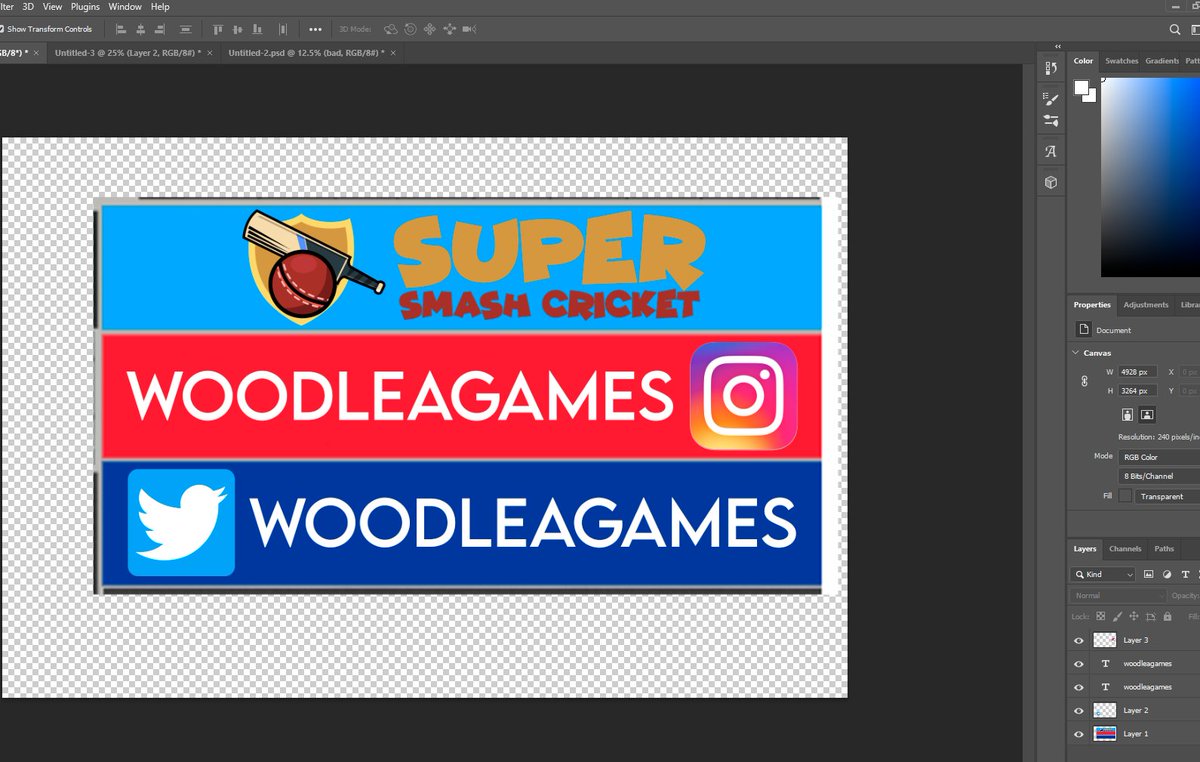This screenshot has height=762, width=1200.
Task: Click the Align bottom edges icon
Action: (257, 29)
